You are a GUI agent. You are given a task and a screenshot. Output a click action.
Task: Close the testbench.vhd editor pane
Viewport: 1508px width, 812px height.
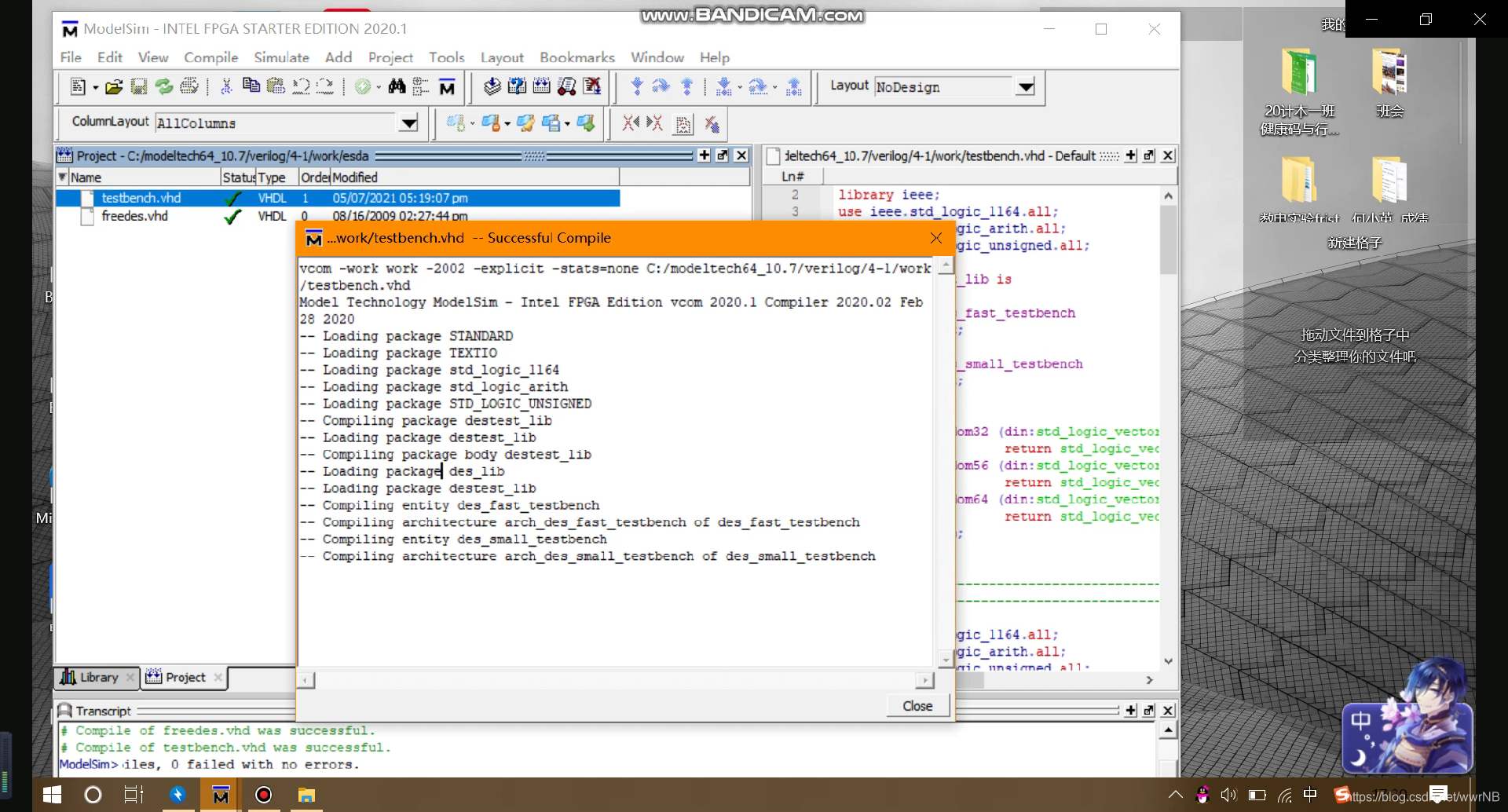1168,155
